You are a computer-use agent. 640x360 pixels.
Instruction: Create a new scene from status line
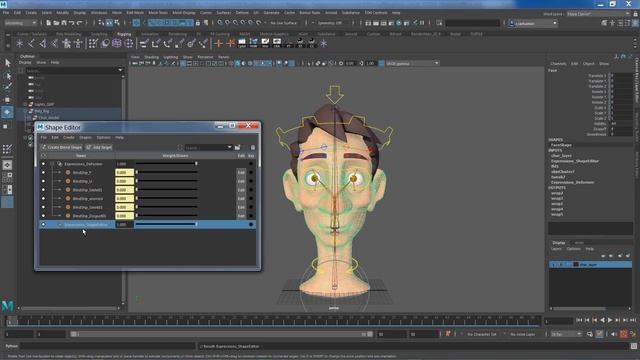49,23
